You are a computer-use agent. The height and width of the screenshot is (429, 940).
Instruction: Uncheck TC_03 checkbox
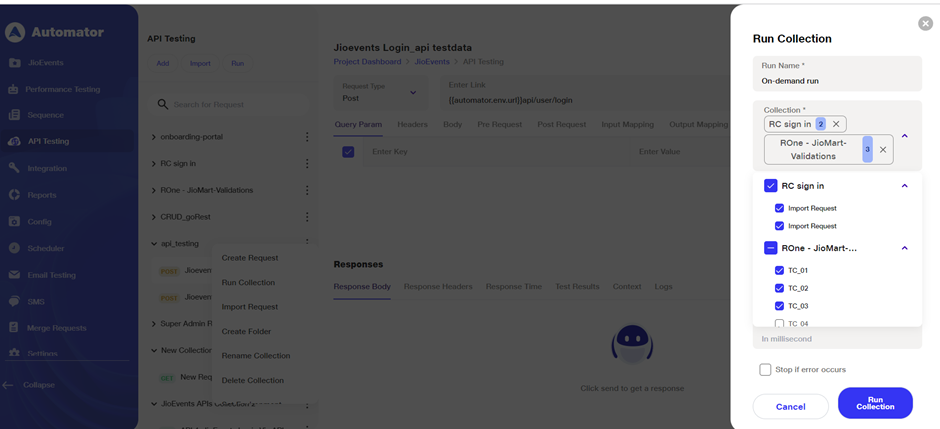coord(779,306)
